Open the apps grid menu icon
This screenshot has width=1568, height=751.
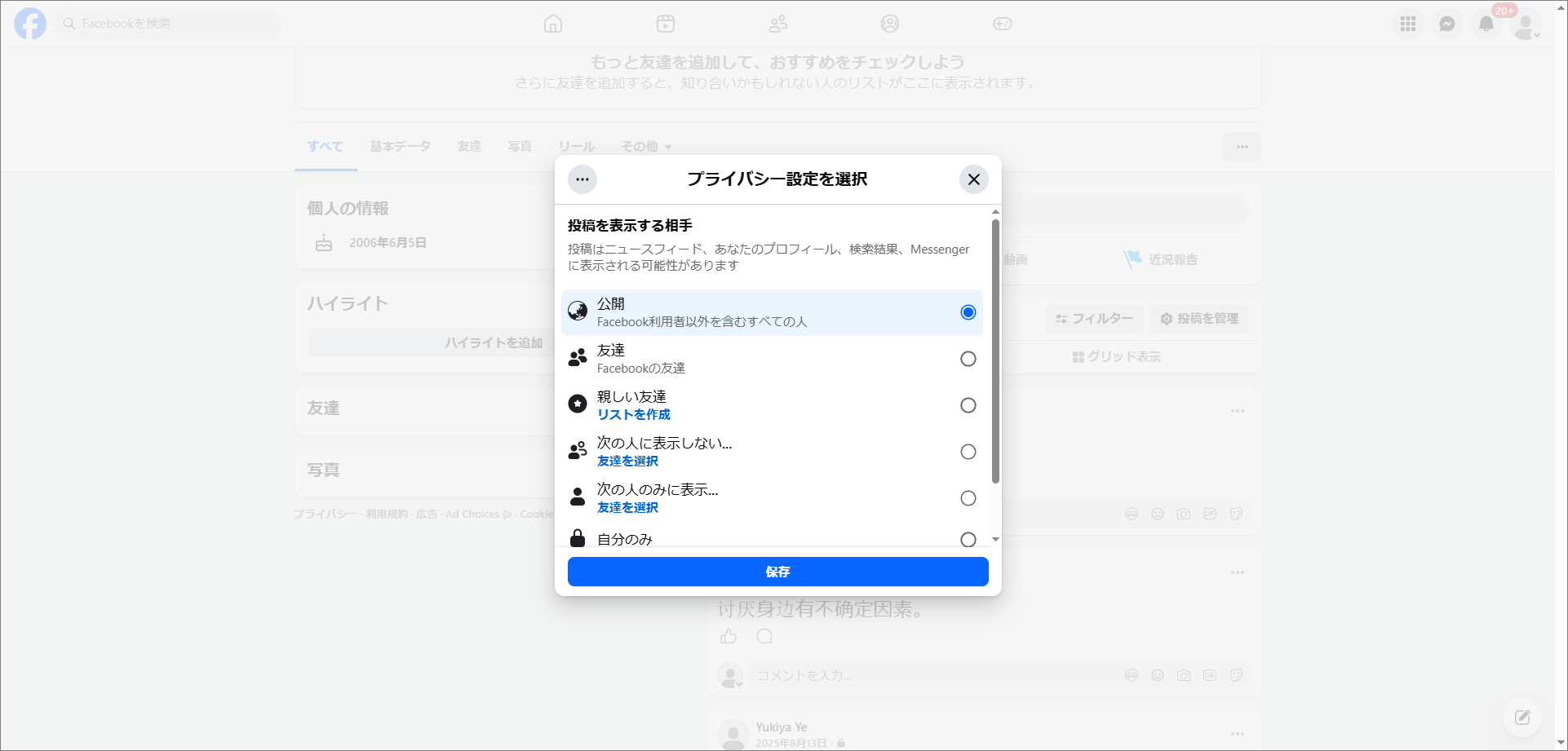(x=1408, y=24)
